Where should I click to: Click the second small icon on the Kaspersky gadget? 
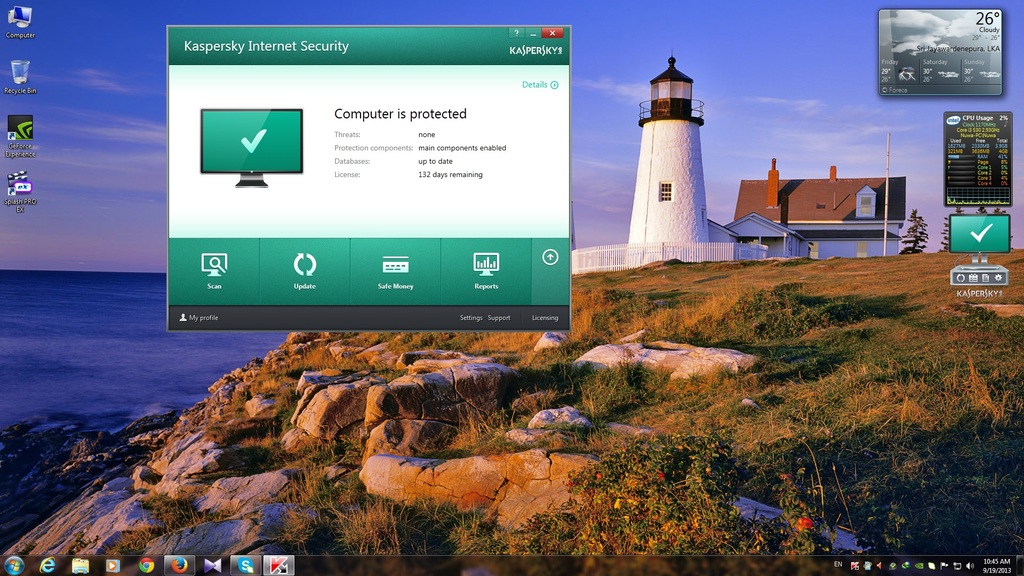973,278
